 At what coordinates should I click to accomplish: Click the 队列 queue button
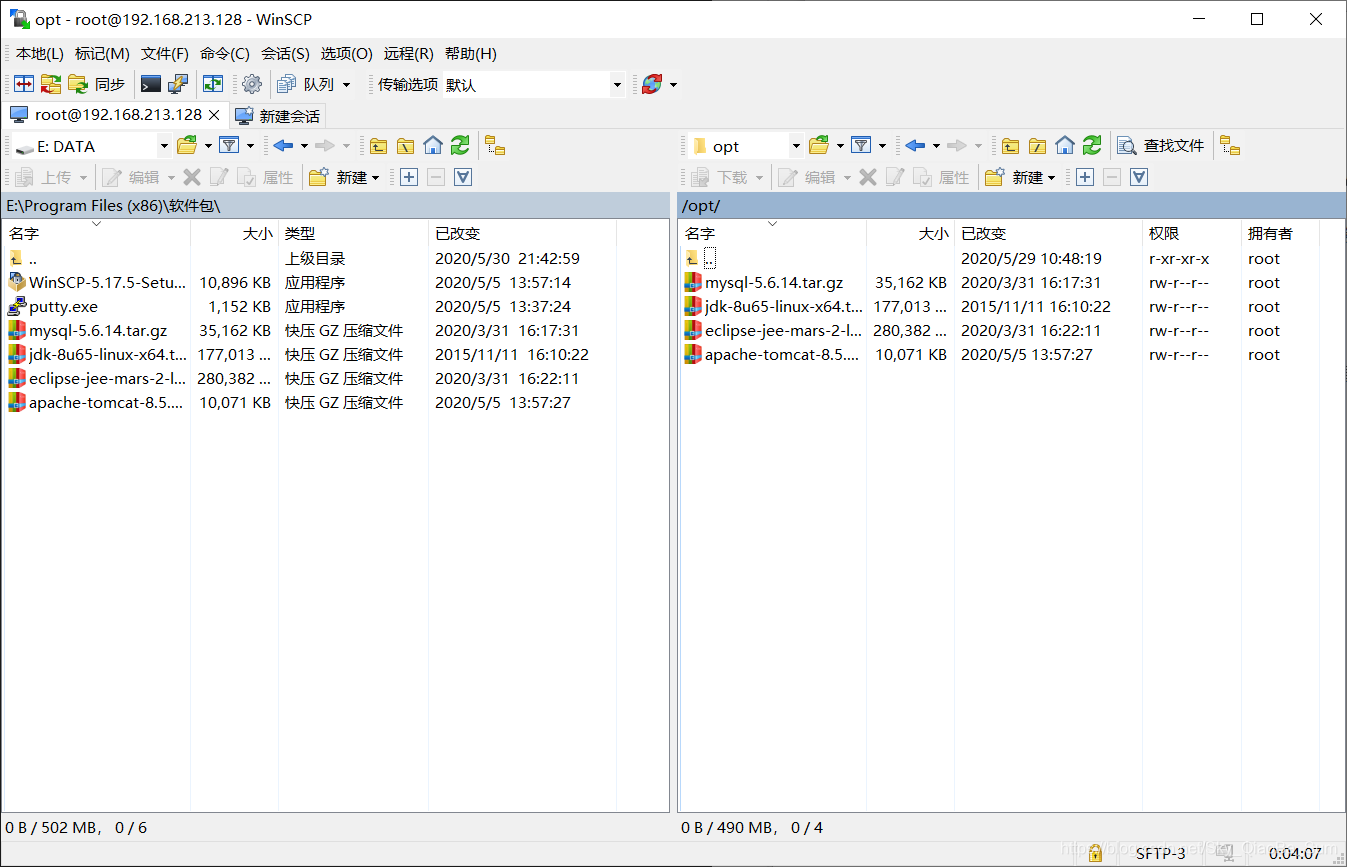click(x=306, y=84)
